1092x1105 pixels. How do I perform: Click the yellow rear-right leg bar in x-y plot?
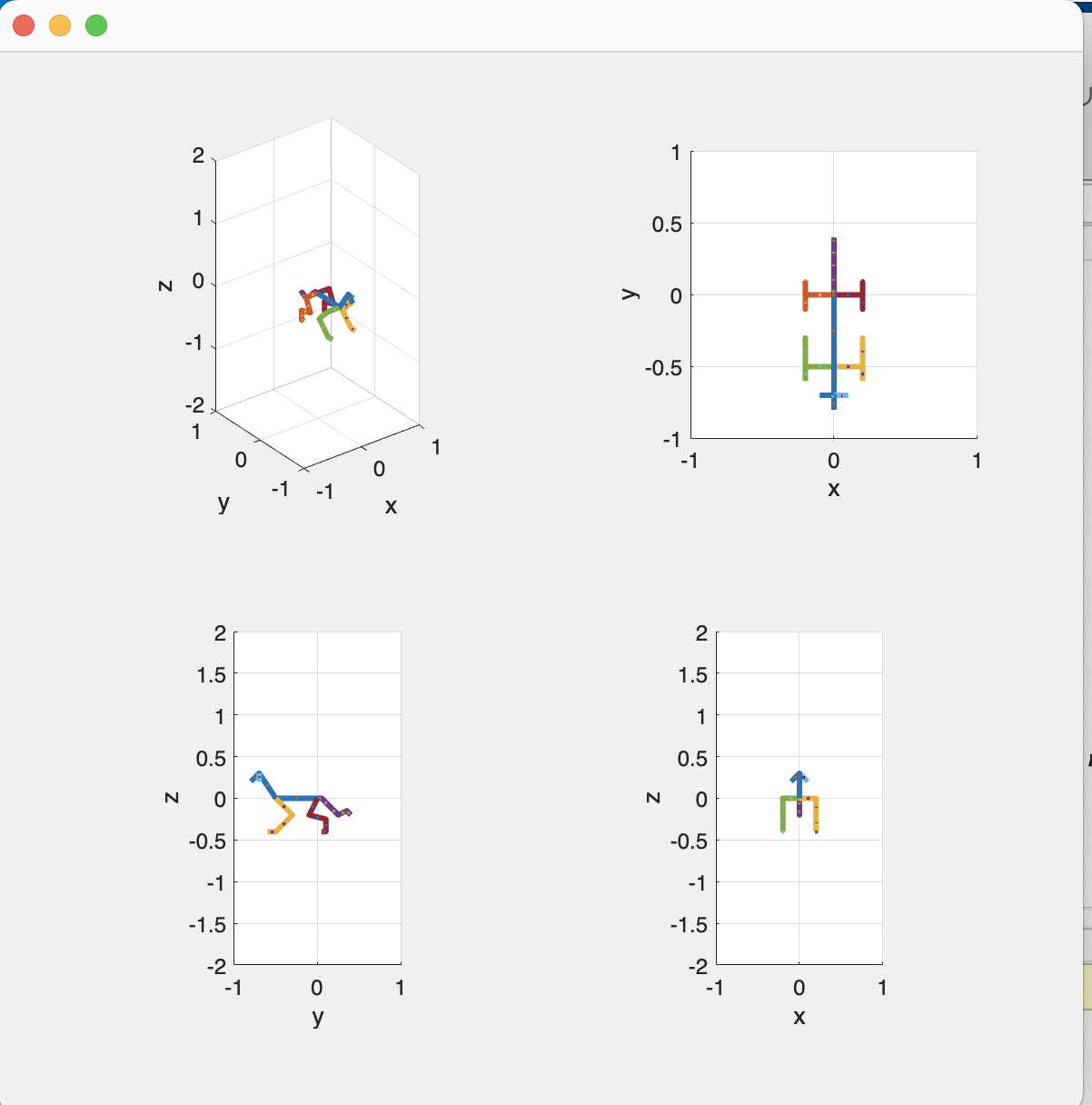849,366
